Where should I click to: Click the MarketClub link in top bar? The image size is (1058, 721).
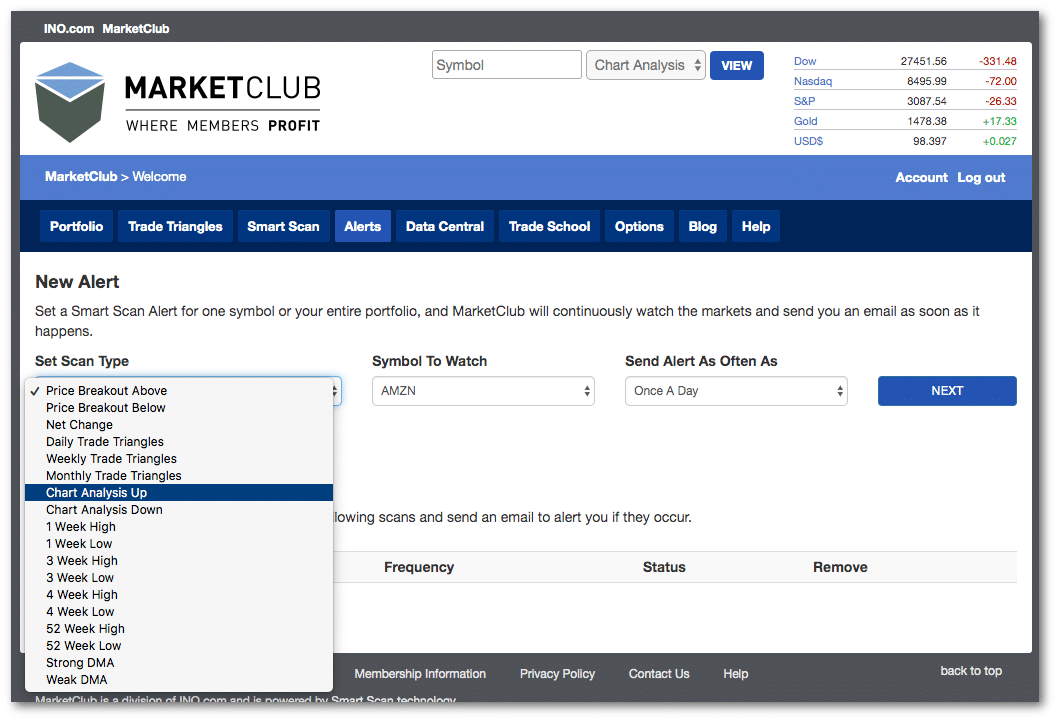click(136, 28)
